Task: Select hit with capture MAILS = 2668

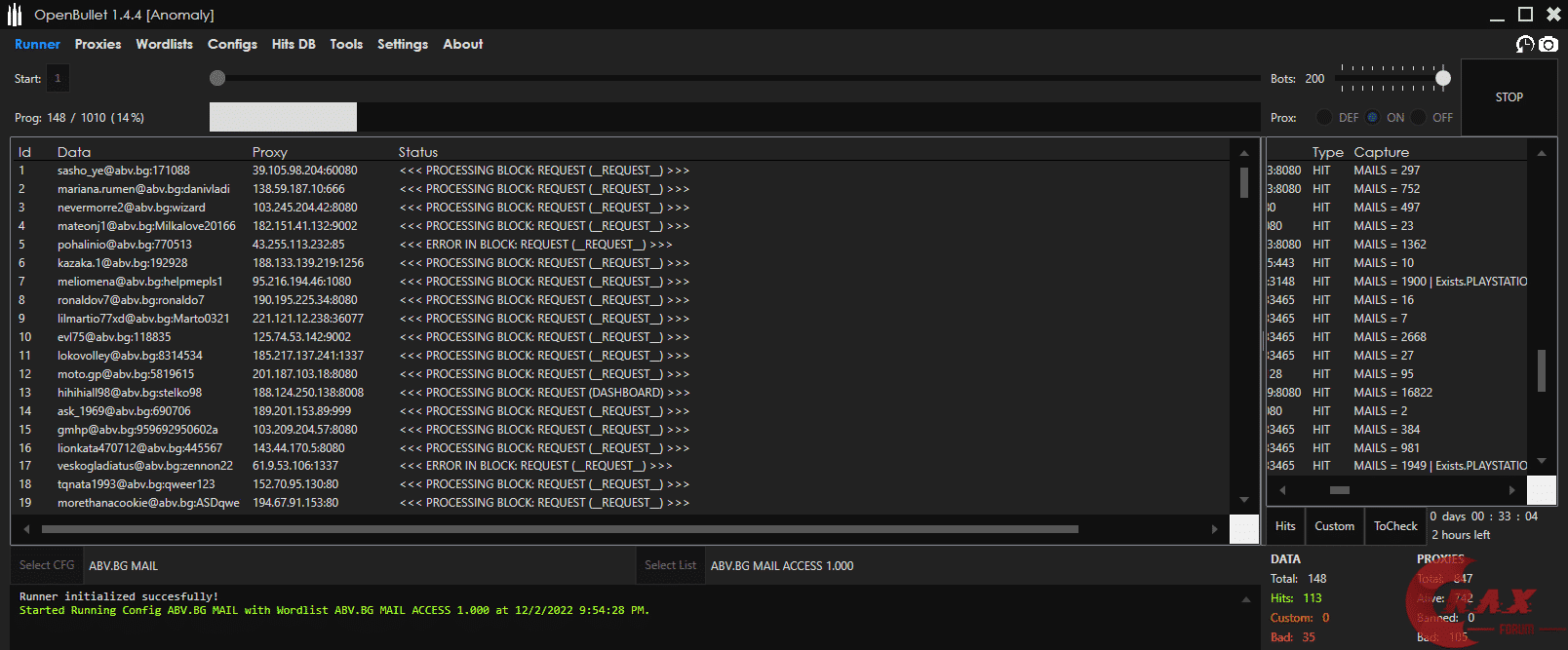Action: coord(1397,337)
